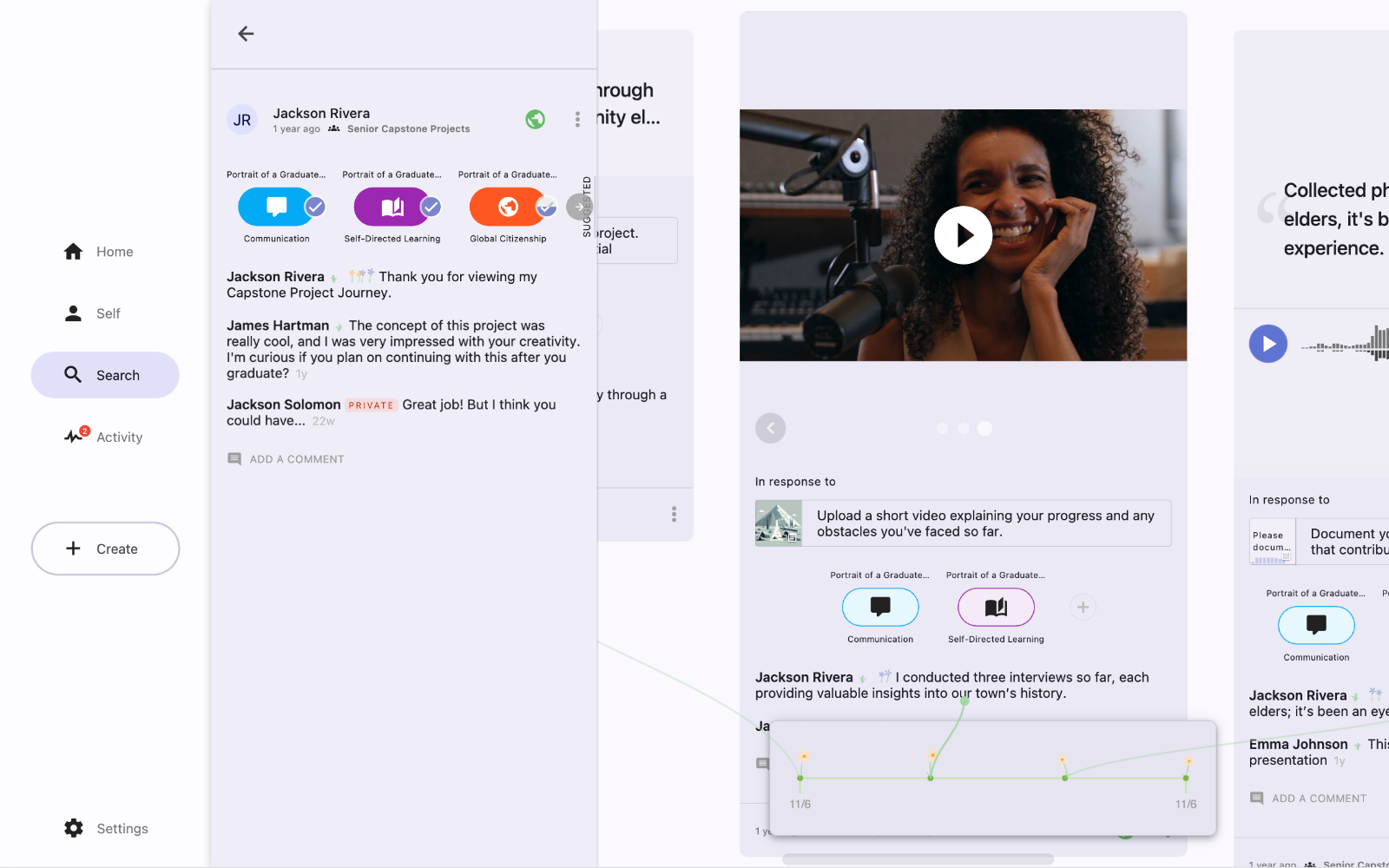Toggle the Self-Directed Learning badge check

point(431,207)
